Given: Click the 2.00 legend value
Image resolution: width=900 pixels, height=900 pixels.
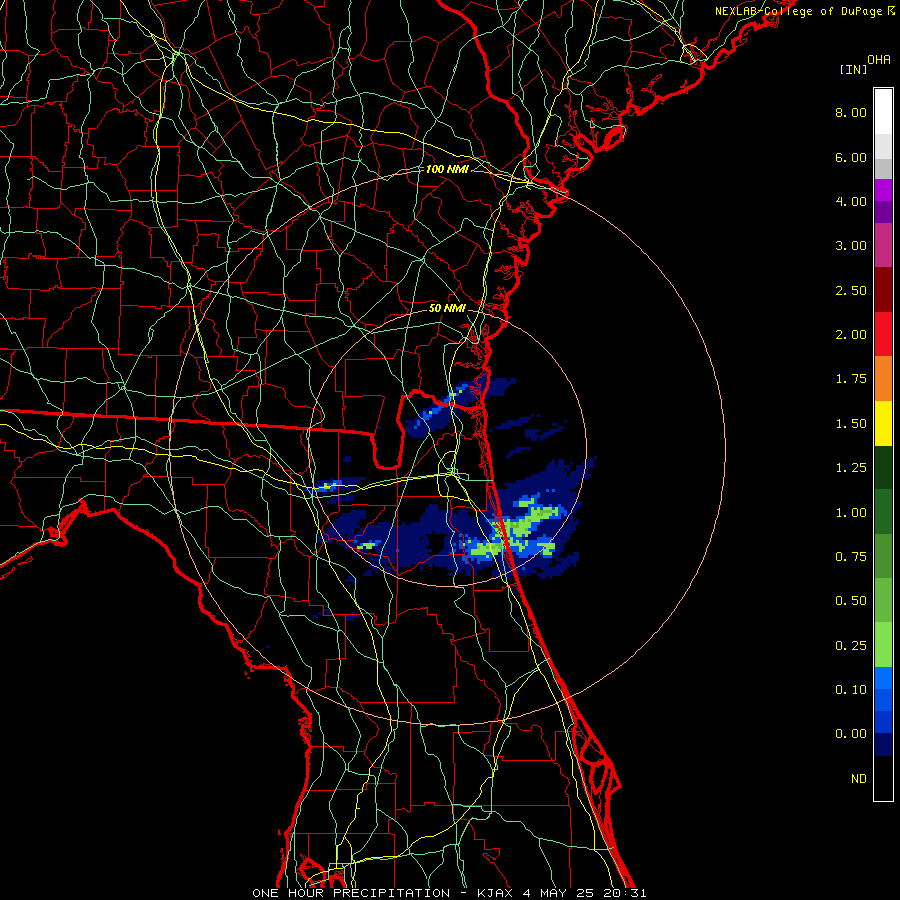Looking at the screenshot, I should 851,335.
